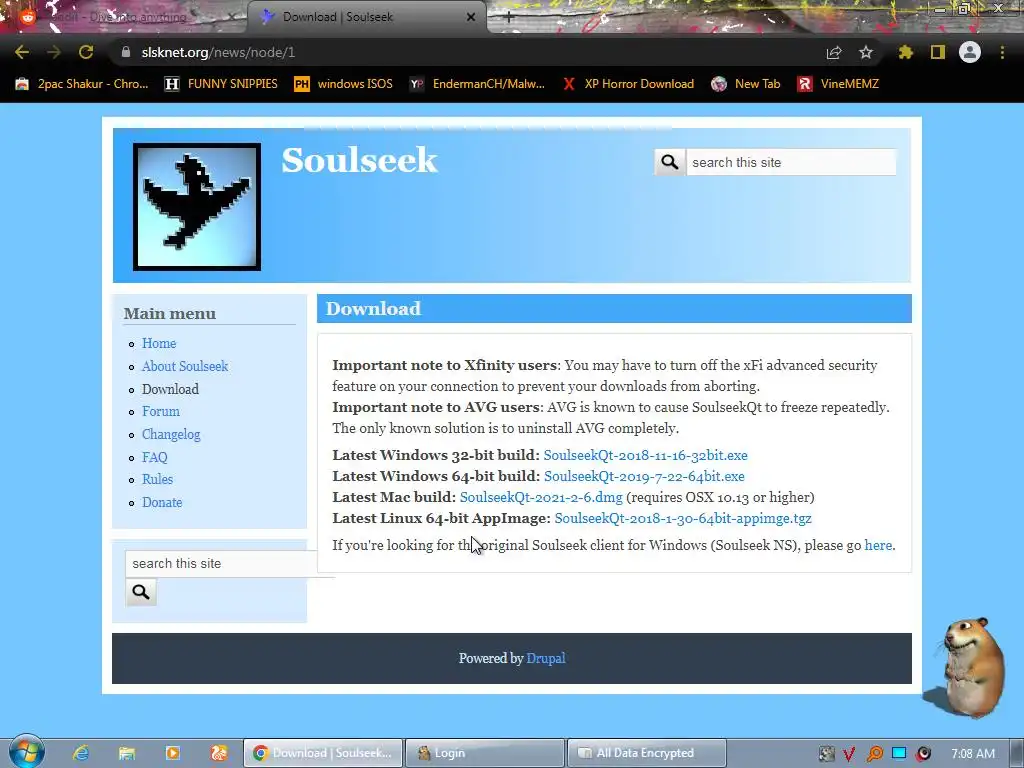Follow the 'here' link for Soulseek NS
Screen dimensions: 1024x768
tap(878, 545)
